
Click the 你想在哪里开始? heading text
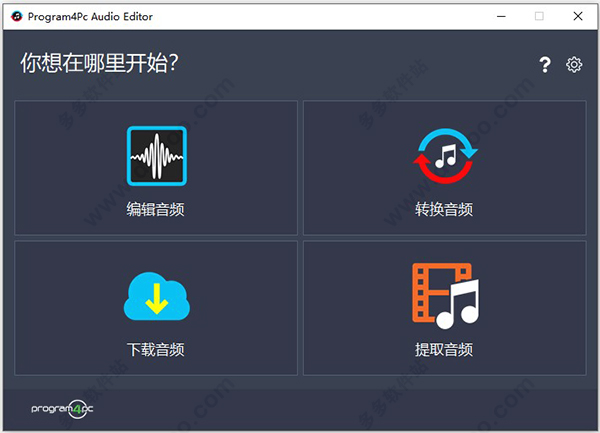[99, 63]
